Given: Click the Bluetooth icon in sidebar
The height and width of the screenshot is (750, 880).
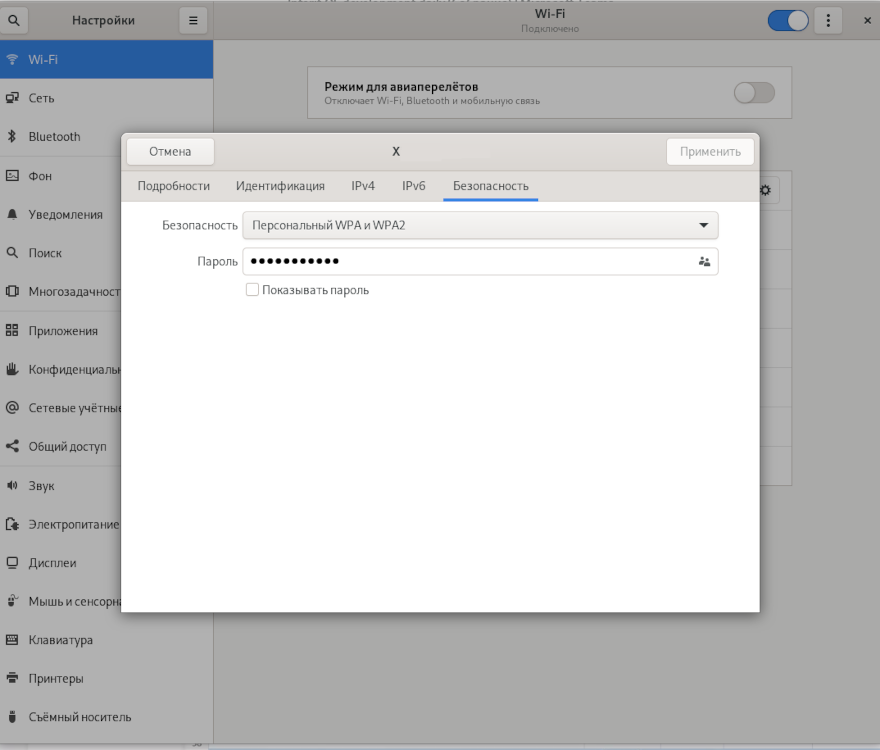Looking at the screenshot, I should point(12,137).
